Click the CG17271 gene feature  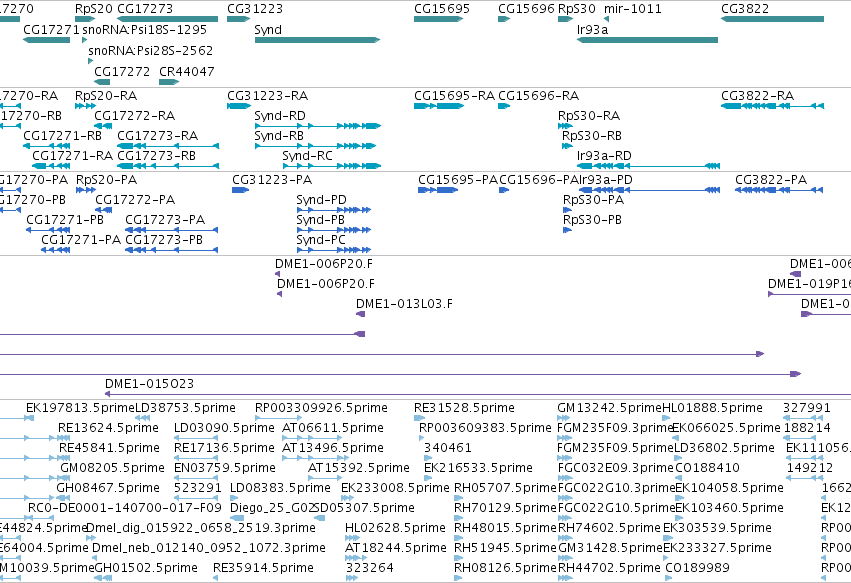[47, 40]
